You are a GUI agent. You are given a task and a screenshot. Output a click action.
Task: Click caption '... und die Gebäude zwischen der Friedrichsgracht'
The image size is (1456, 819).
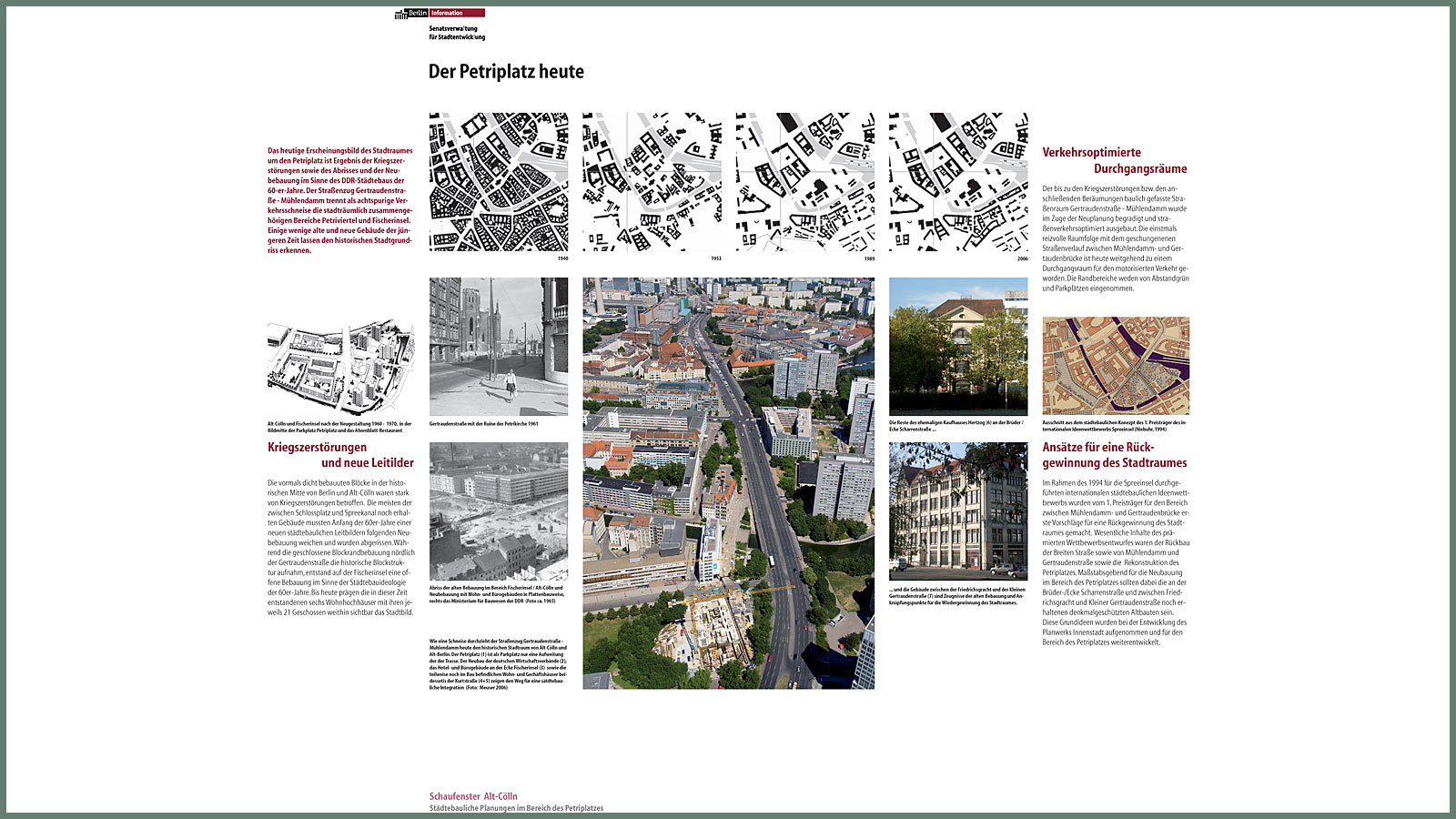click(957, 596)
